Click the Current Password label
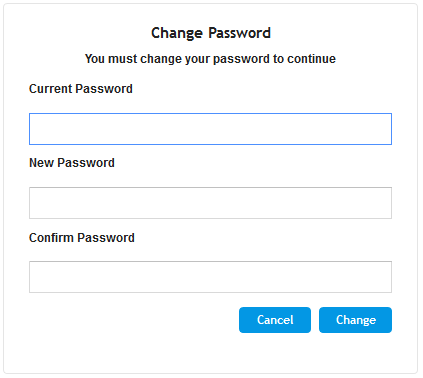This screenshot has height=378, width=423. pos(81,89)
